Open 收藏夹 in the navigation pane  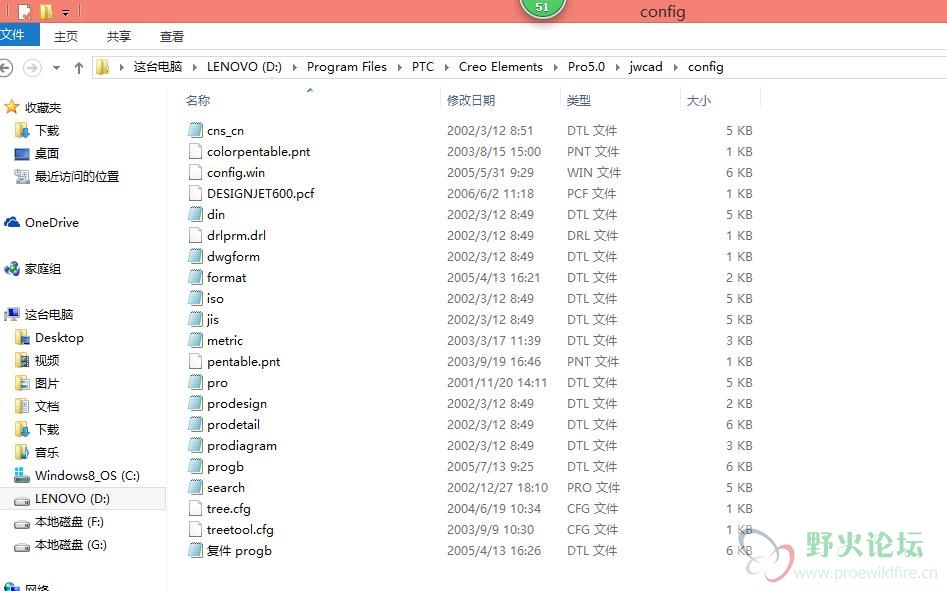[43, 107]
